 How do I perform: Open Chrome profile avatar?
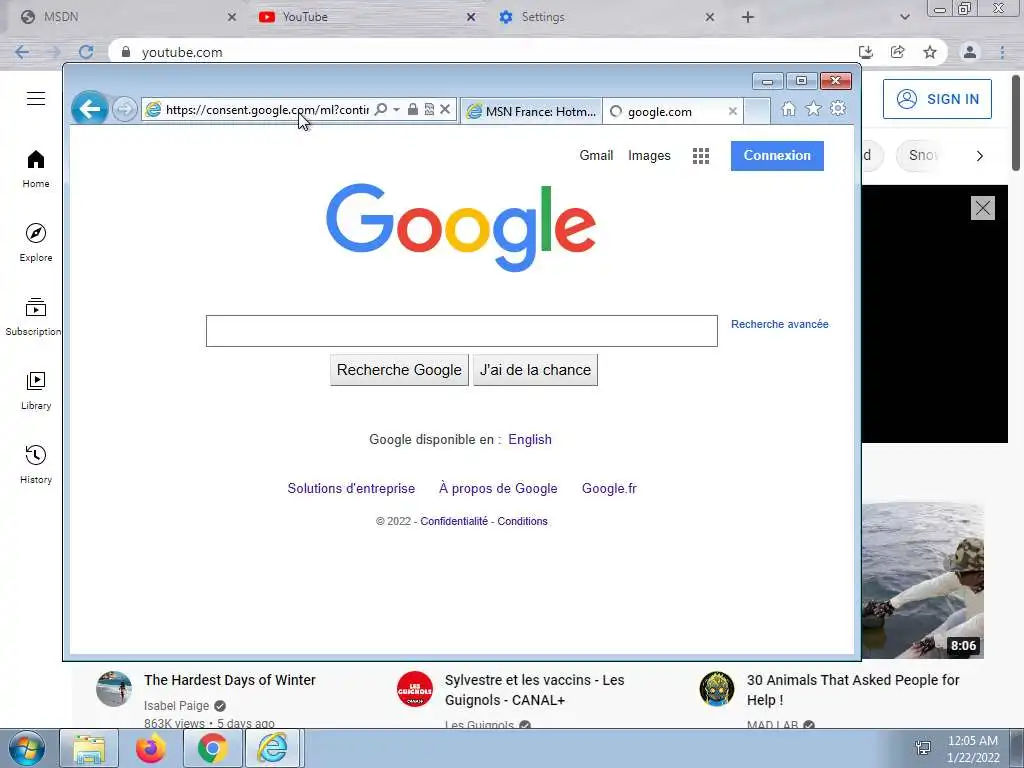(x=970, y=52)
